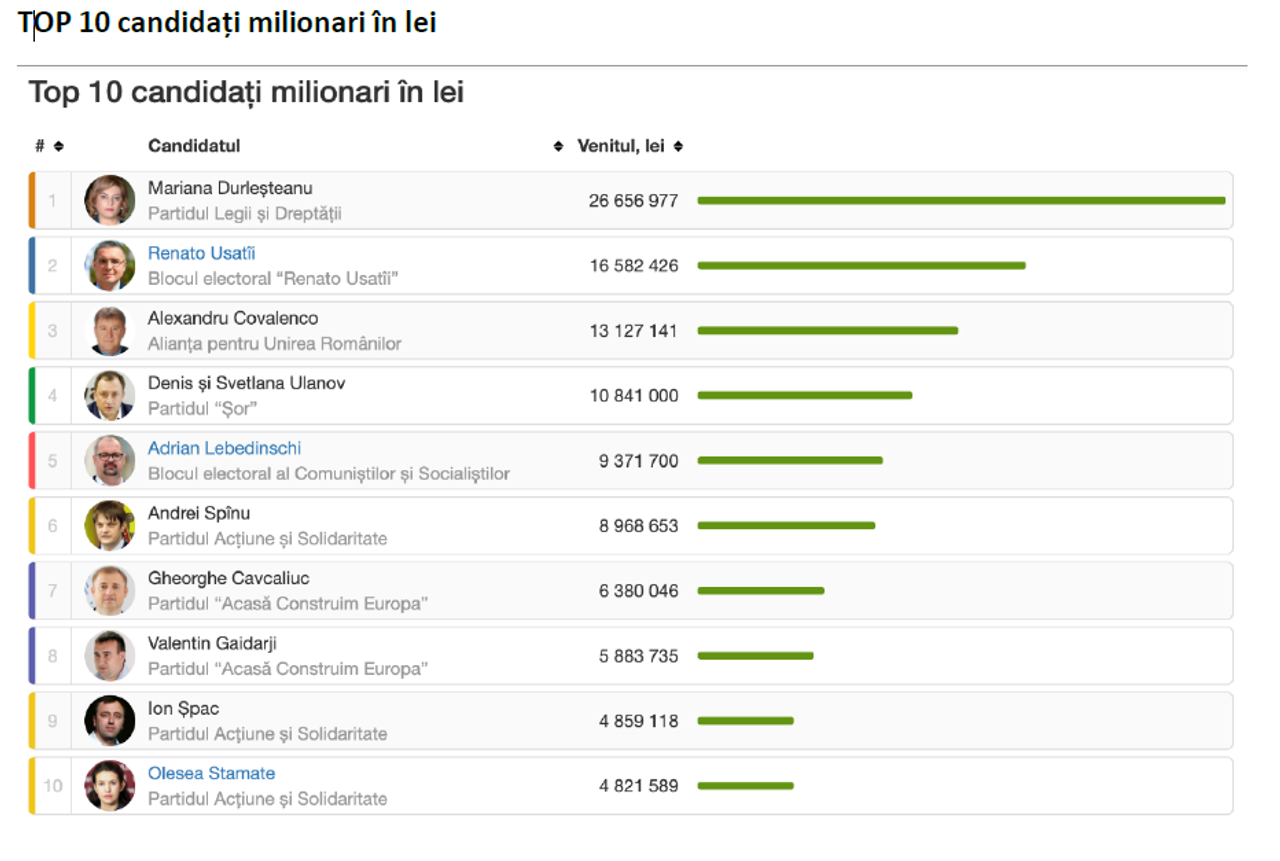The image size is (1280, 861).
Task: Select the name Ion Șpac
Action: 183,708
